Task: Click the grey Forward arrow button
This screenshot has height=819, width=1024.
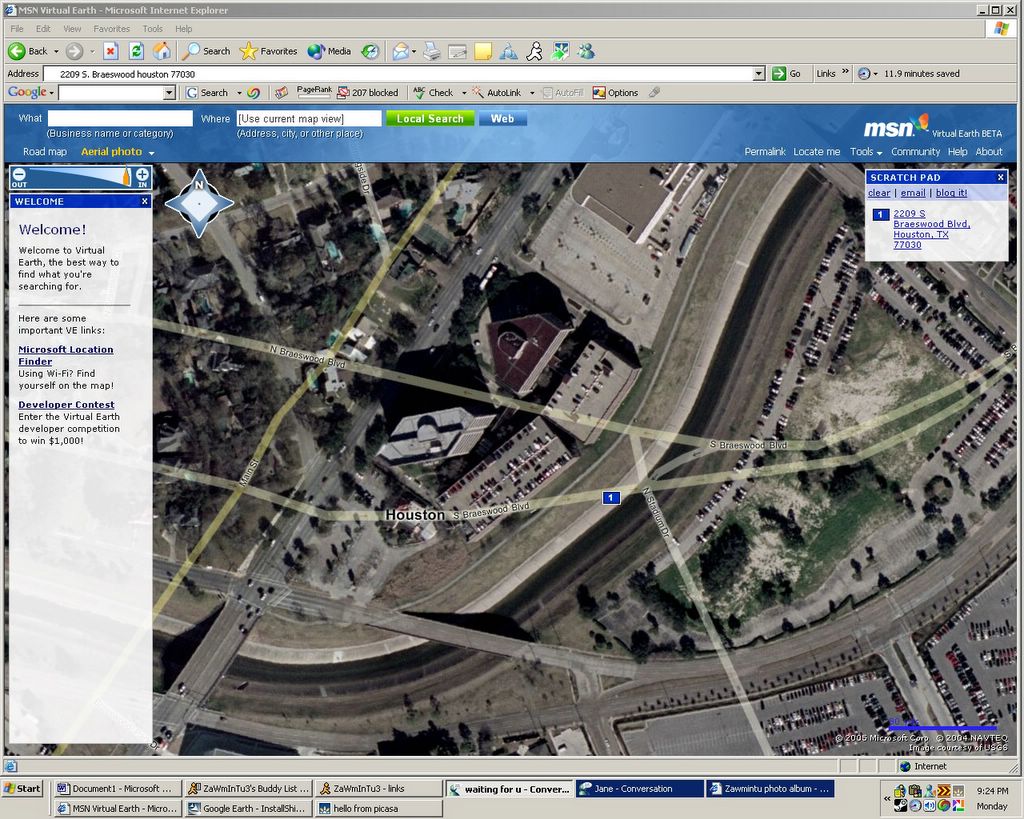Action: [74, 51]
